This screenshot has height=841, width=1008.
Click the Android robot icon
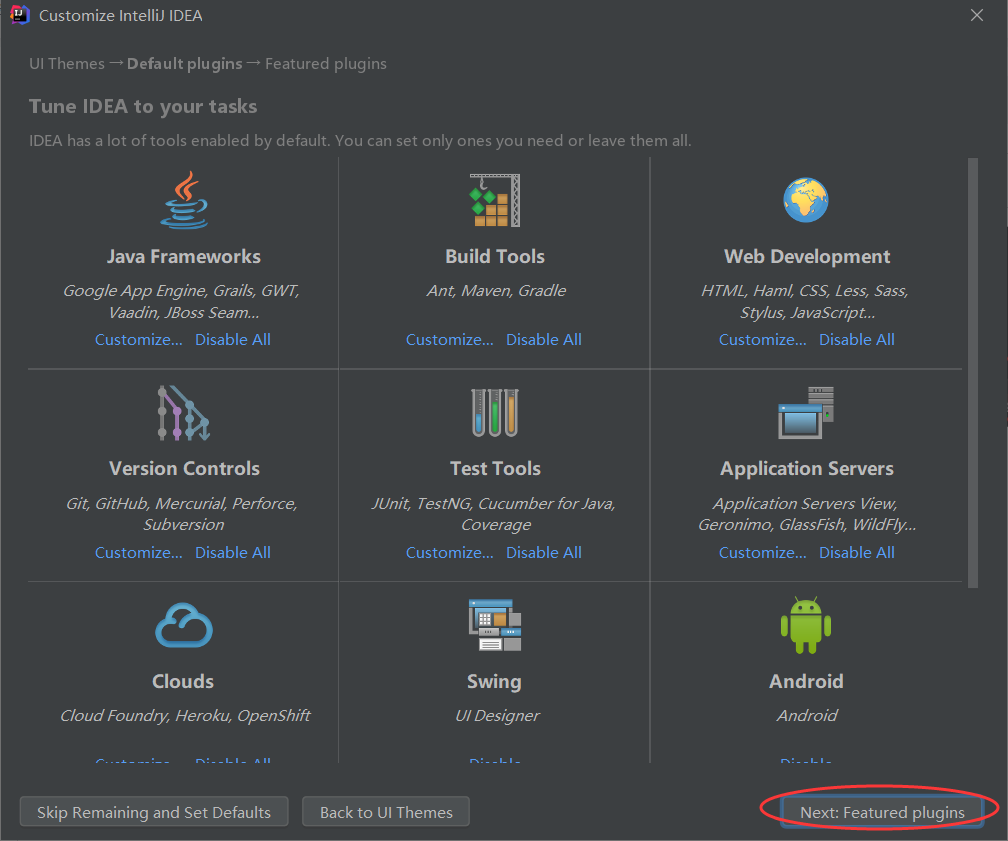[x=806, y=625]
